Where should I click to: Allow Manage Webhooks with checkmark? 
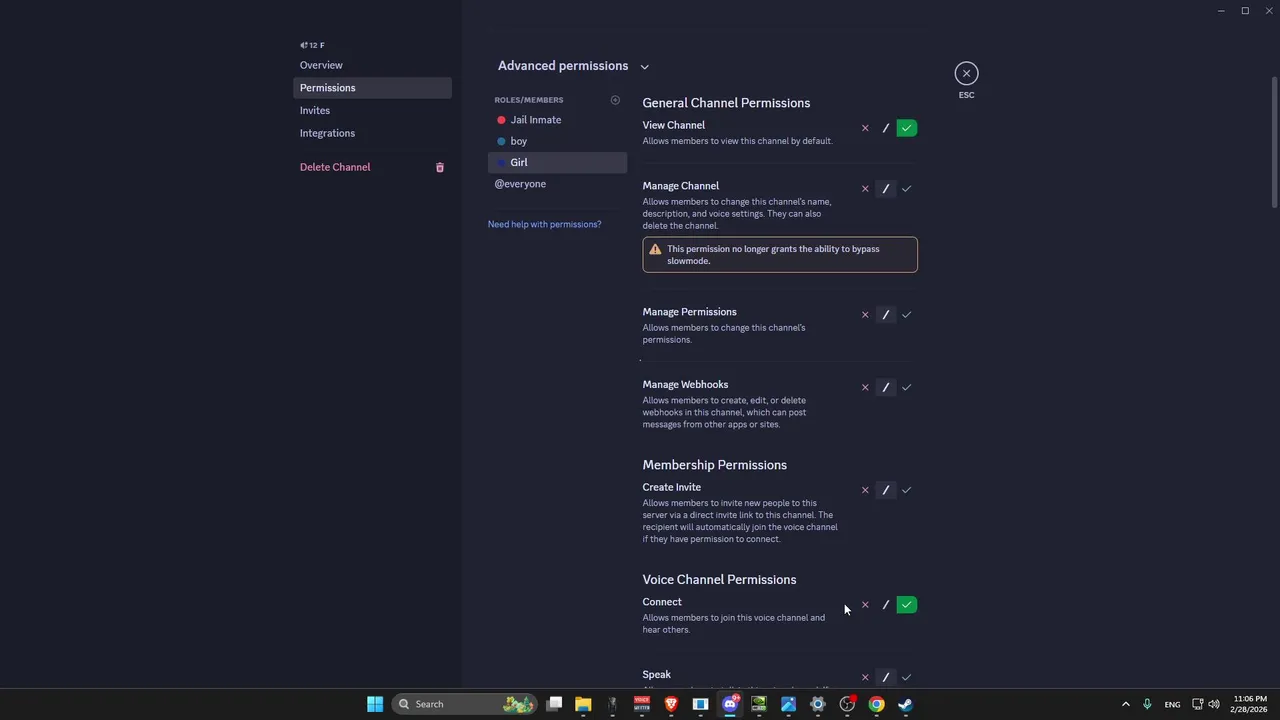pos(907,387)
